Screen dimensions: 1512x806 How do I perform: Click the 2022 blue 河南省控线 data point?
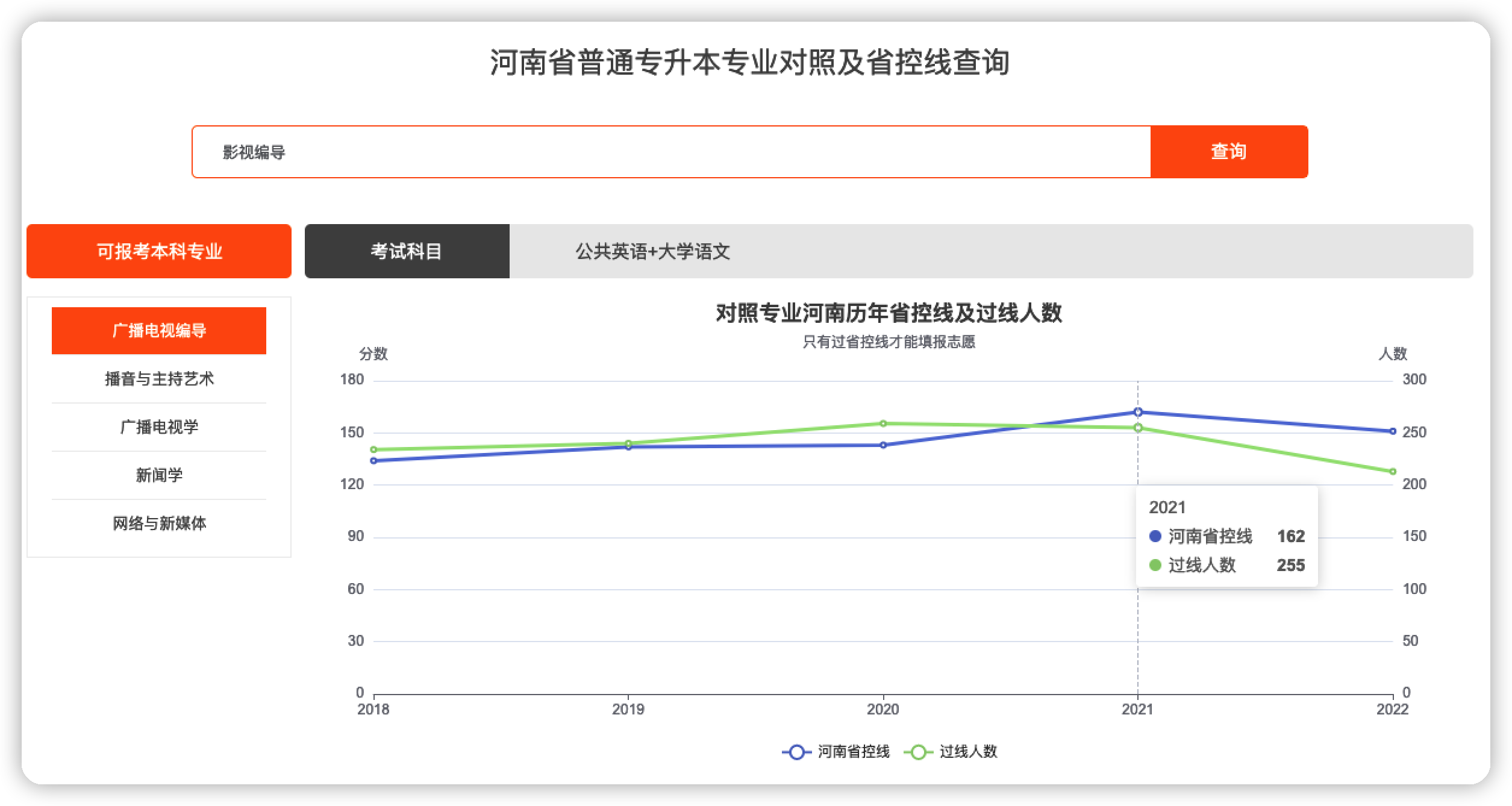pyautogui.click(x=1393, y=431)
